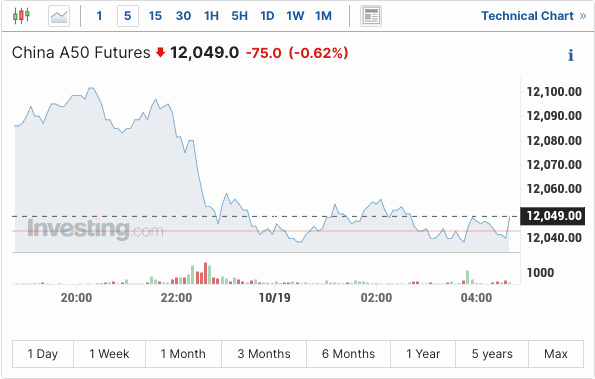
Task: Switch to area chart view
Action: click(59, 16)
